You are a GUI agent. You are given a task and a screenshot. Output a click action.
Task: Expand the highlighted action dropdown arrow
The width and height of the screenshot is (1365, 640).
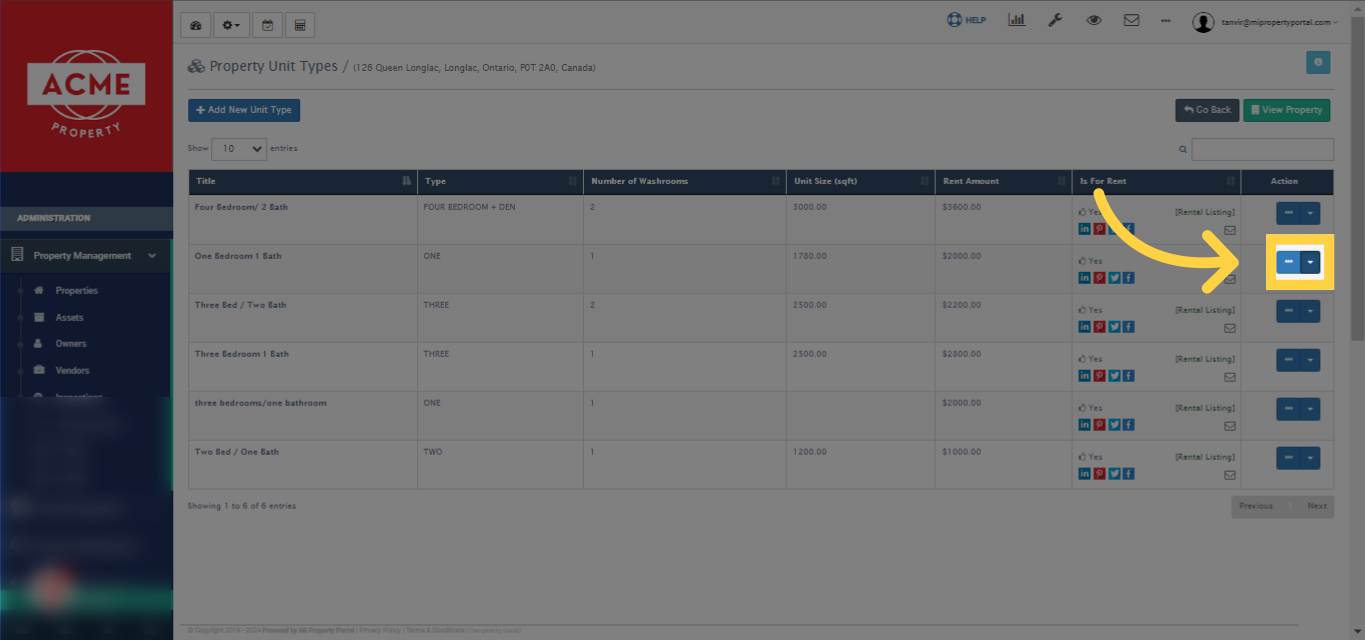point(1310,261)
